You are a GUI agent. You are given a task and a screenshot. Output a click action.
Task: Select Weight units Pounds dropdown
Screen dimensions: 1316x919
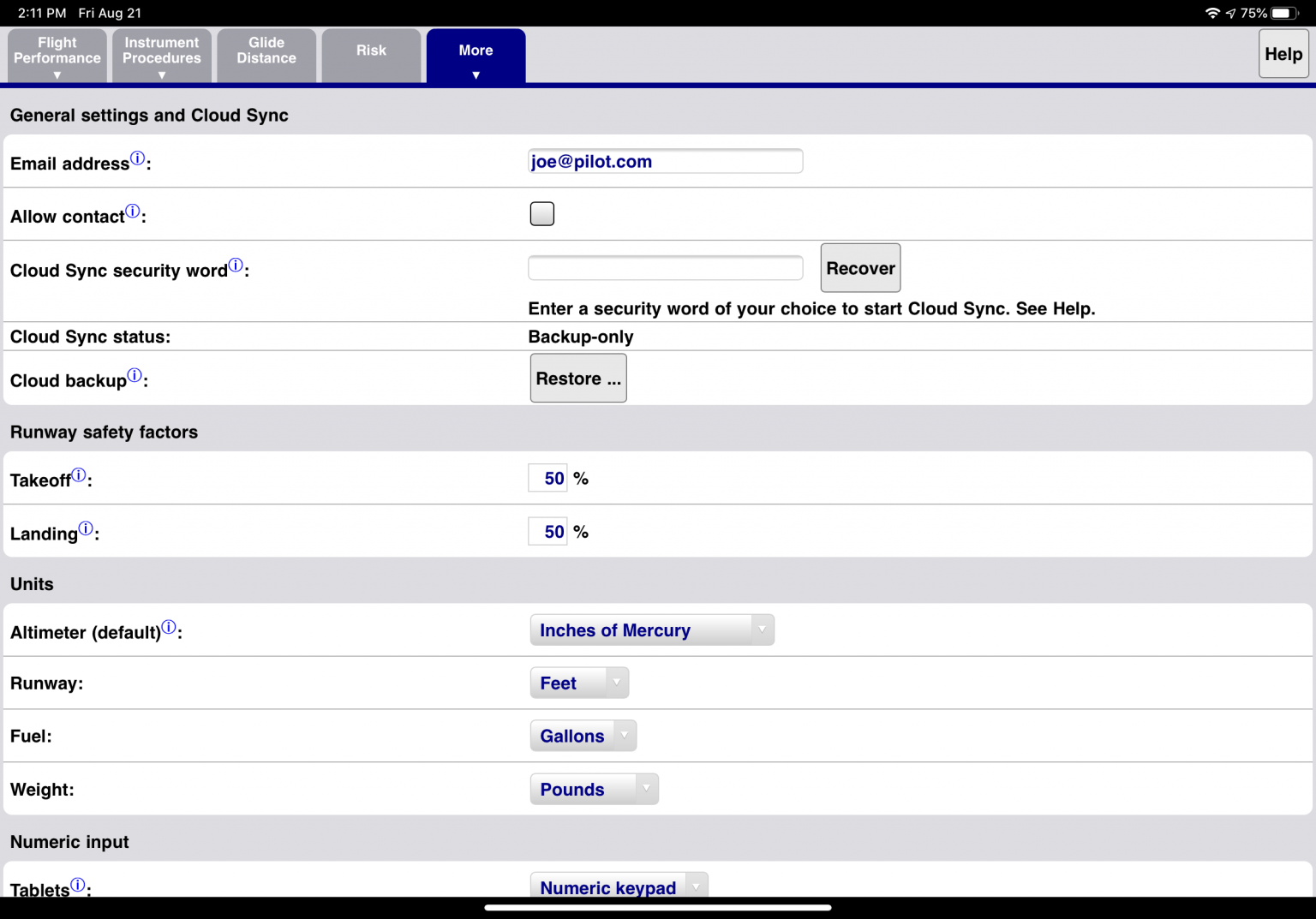(x=594, y=790)
